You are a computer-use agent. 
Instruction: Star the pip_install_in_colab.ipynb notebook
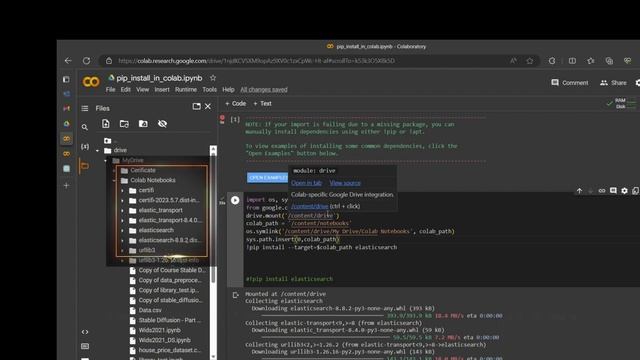point(213,78)
